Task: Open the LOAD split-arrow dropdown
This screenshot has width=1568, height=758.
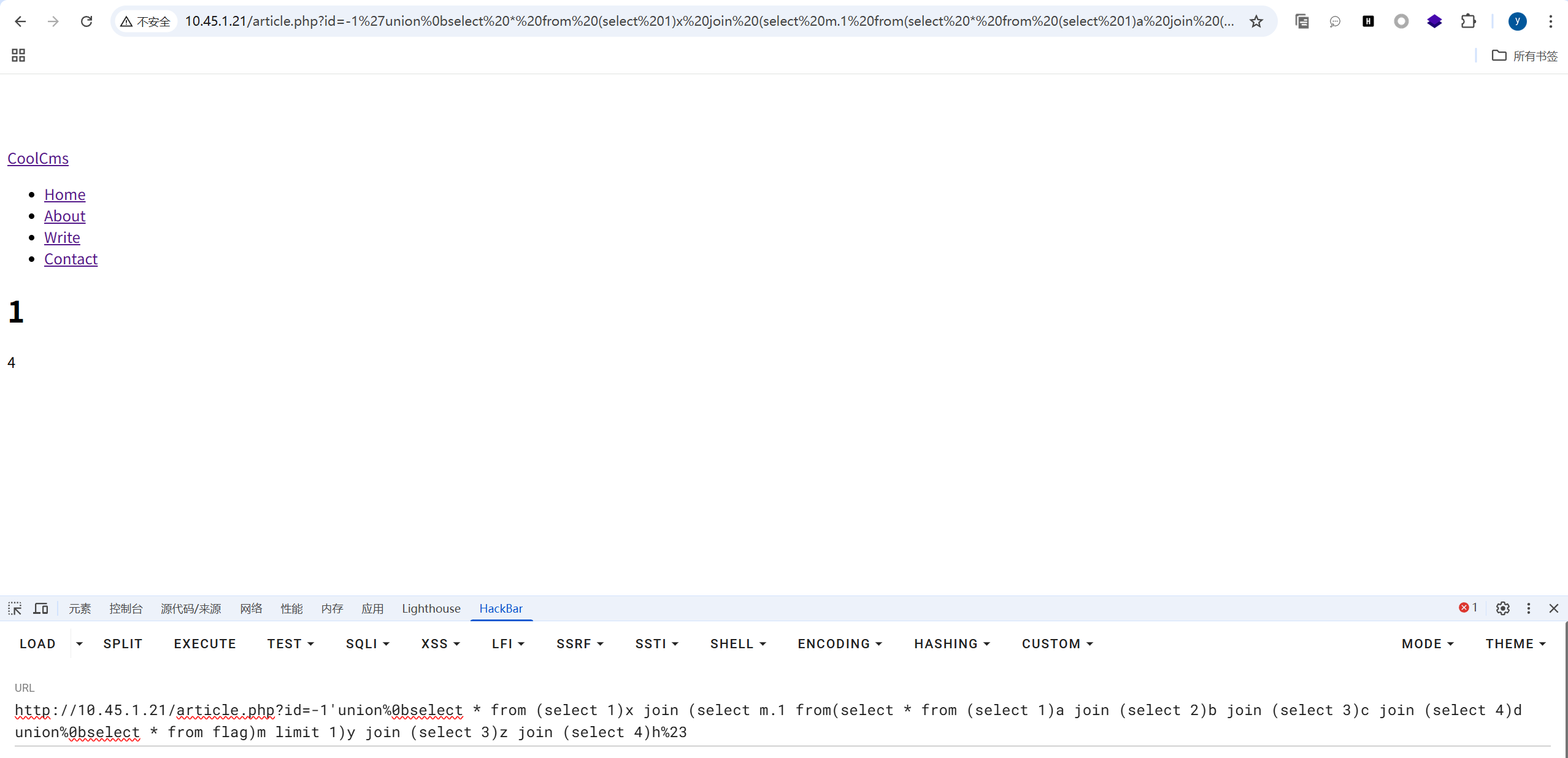Action: coord(79,644)
